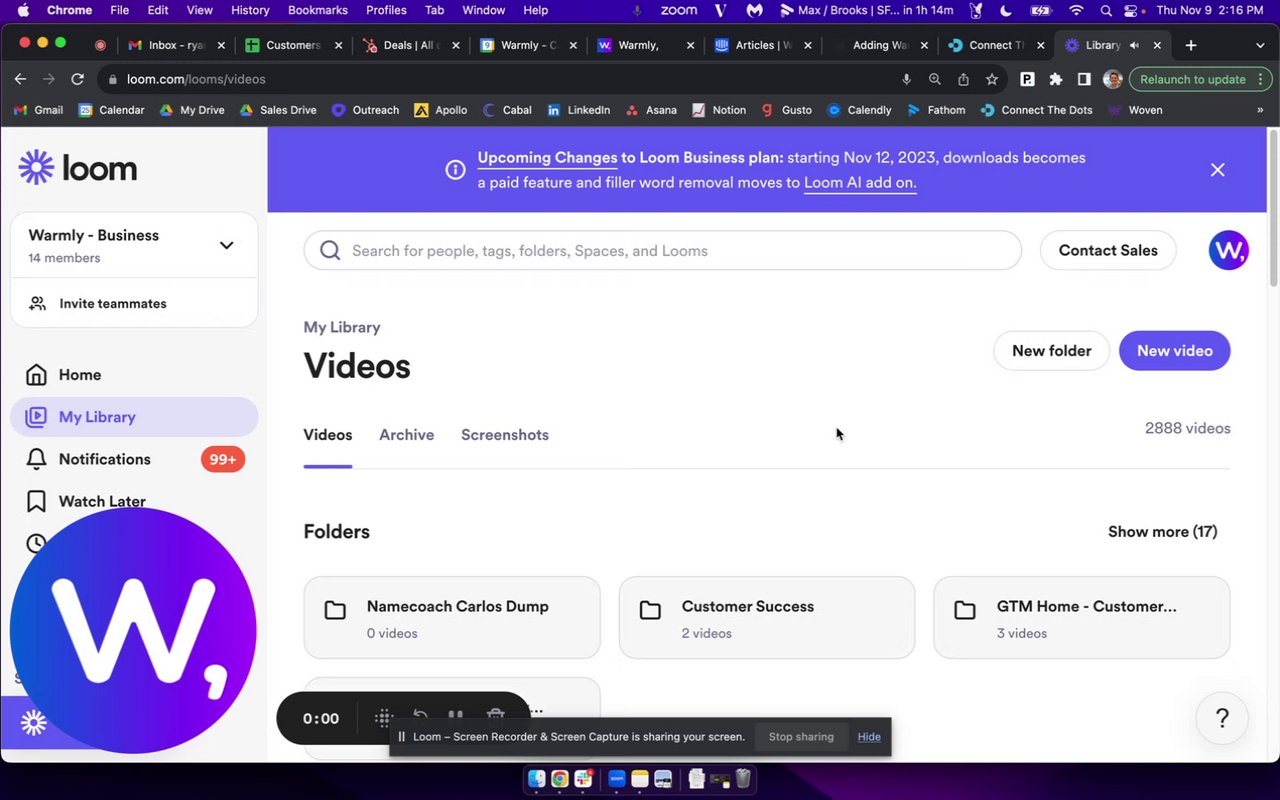Open the Chrome Extensions puzzle icon

coord(1055,79)
